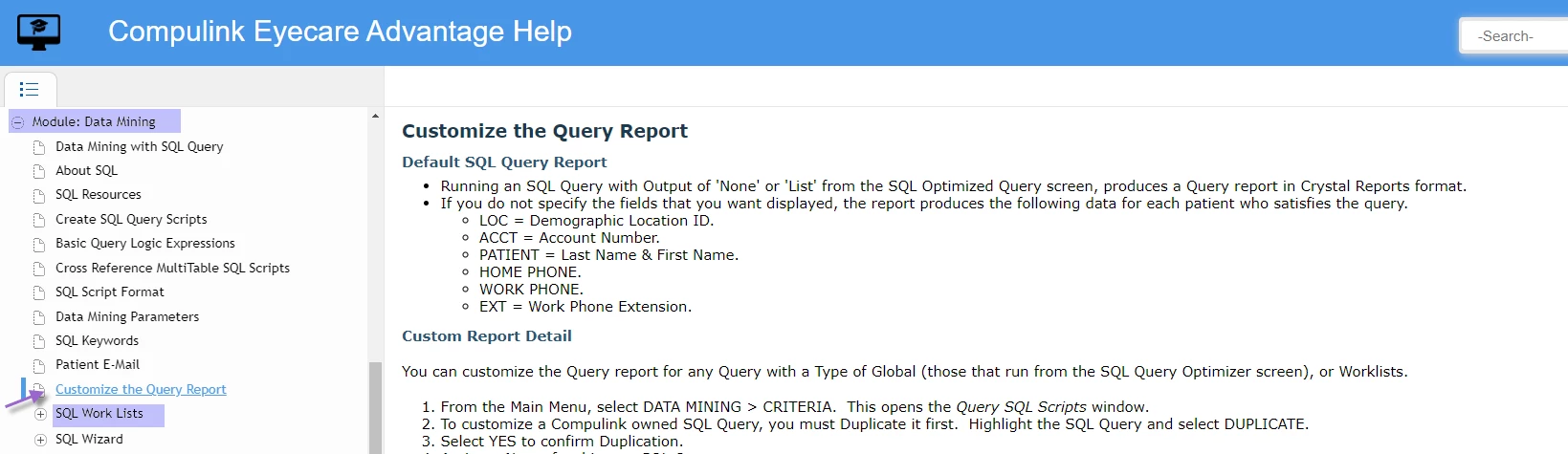Click page icon beside Data Mining with SQL Query

point(39,147)
